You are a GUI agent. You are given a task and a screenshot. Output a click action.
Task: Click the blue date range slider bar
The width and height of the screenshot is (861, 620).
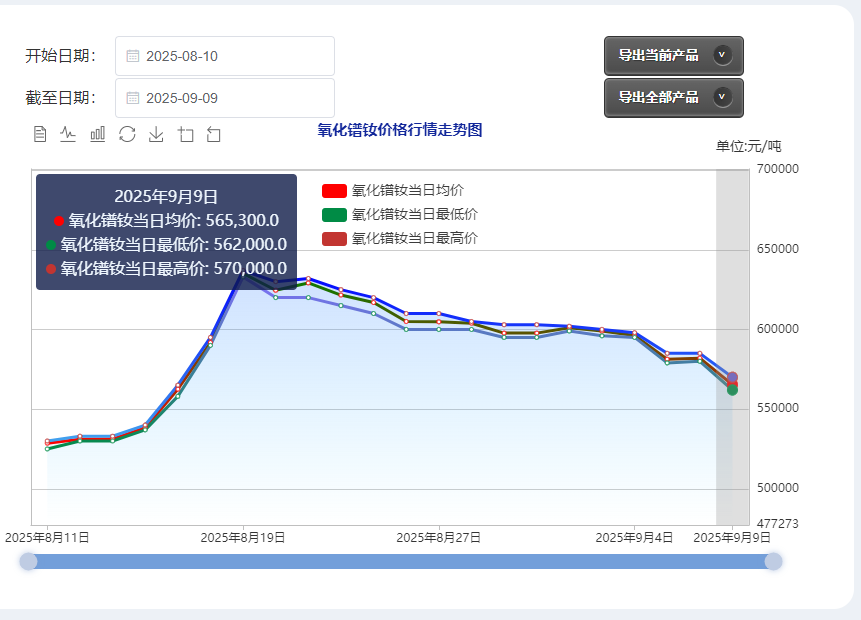(x=401, y=561)
